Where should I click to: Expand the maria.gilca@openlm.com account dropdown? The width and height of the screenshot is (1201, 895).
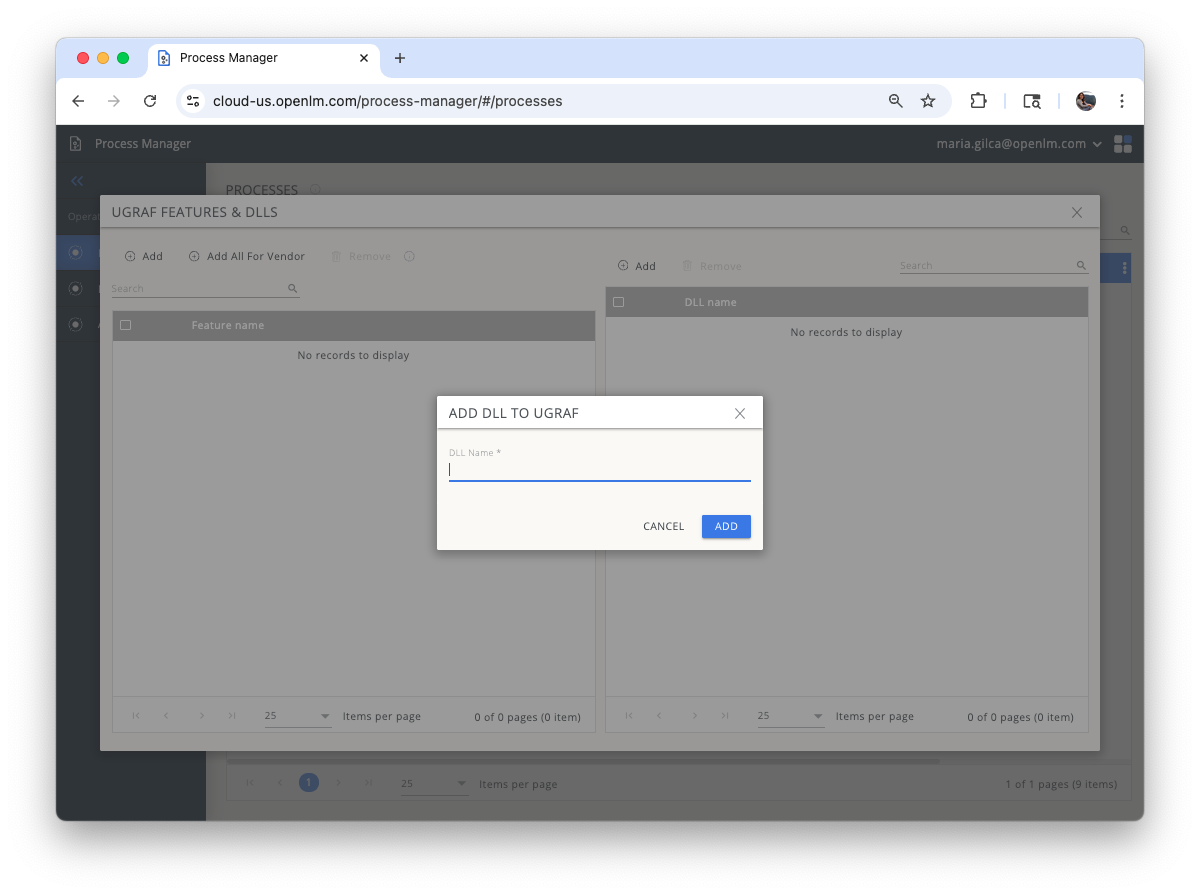point(1098,143)
